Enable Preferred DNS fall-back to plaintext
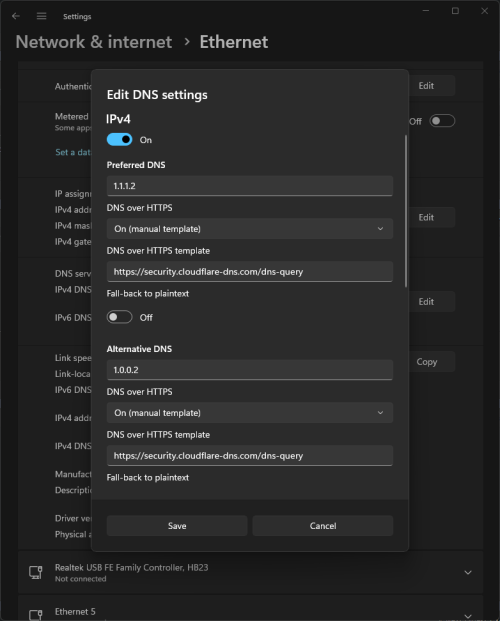The height and width of the screenshot is (621, 500). click(x=119, y=317)
